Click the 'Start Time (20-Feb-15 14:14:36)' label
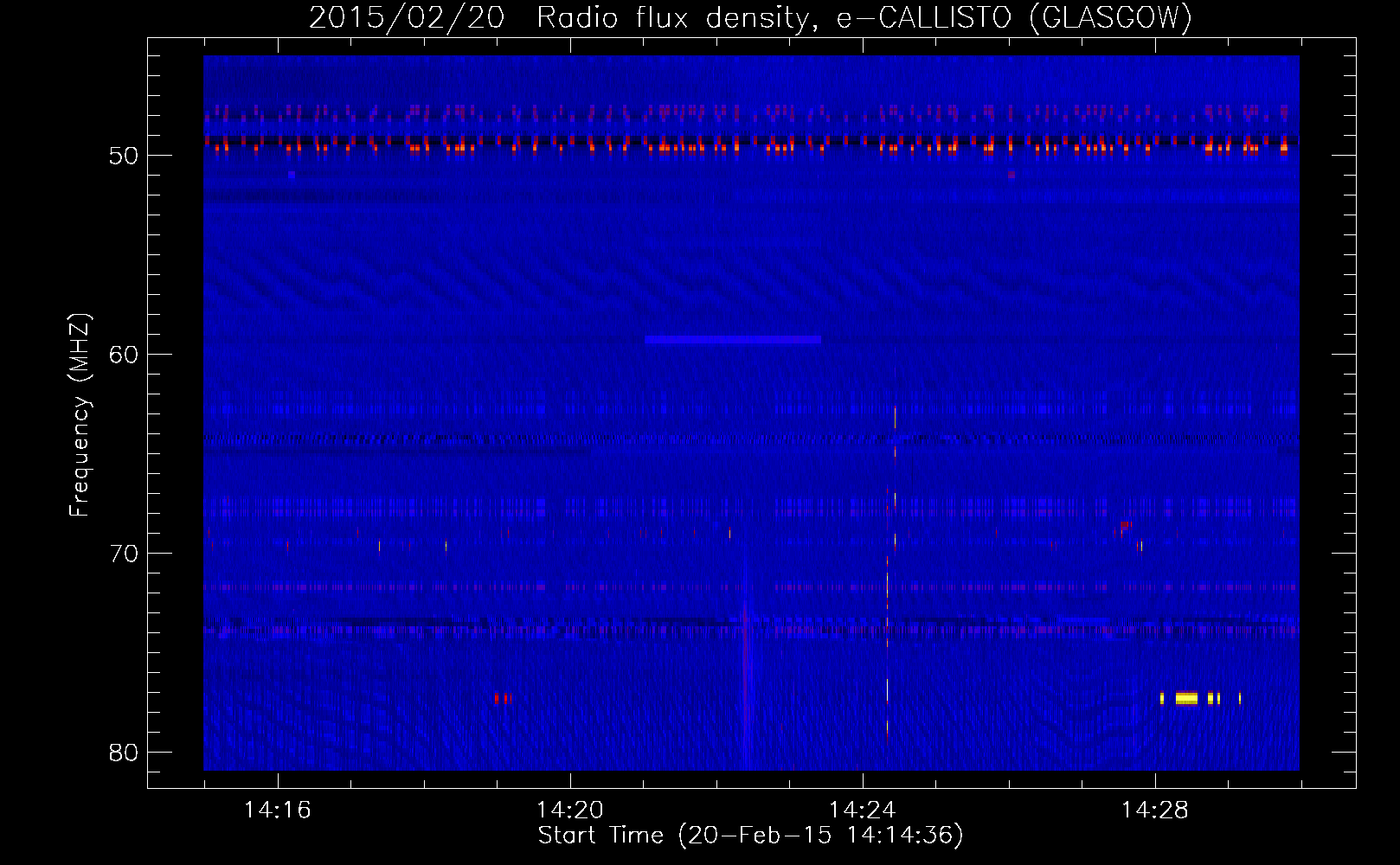Viewport: 1400px width, 865px height. click(x=750, y=836)
